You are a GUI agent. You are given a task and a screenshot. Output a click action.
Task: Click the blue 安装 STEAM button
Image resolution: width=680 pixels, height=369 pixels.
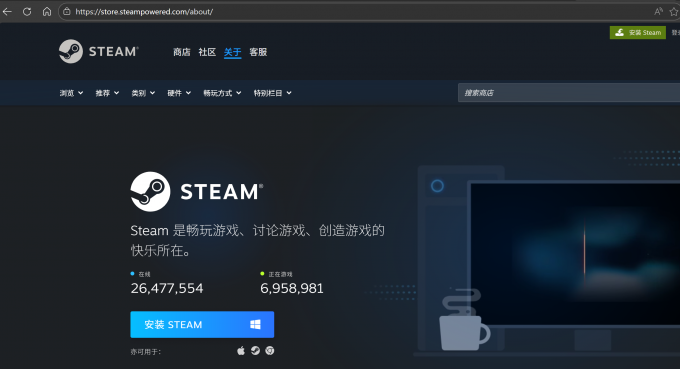click(202, 324)
